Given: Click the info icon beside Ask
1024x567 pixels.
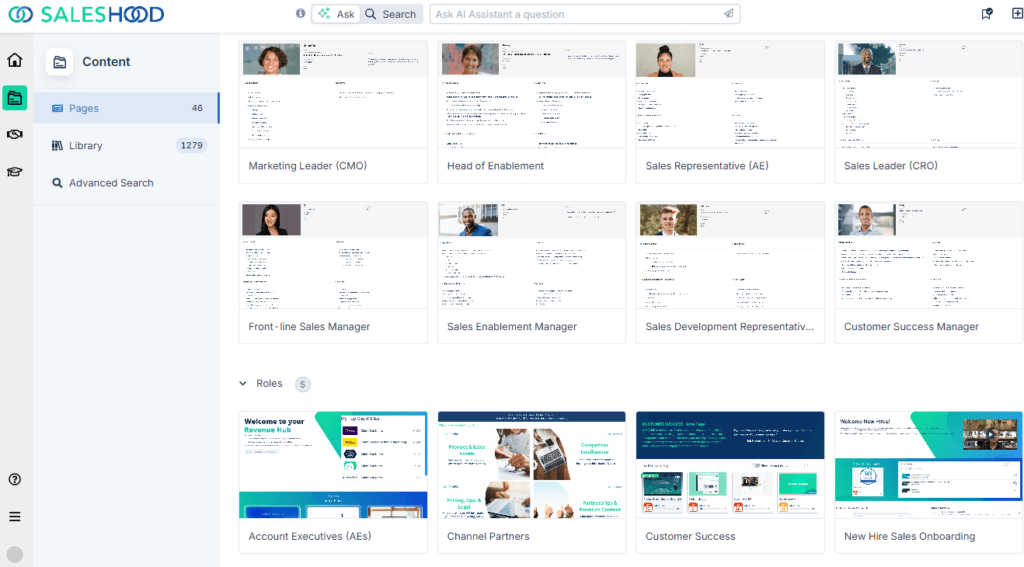Looking at the screenshot, I should (300, 14).
